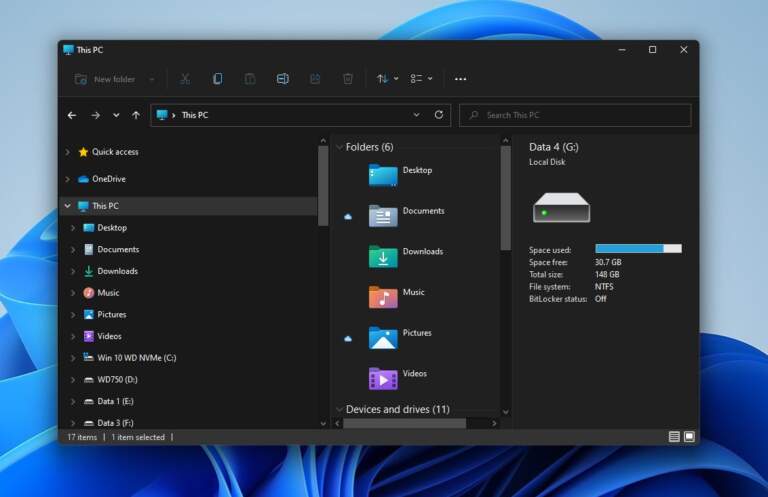Click right arrow of horizontal scrollbar
The width and height of the screenshot is (768, 497).
tap(494, 424)
